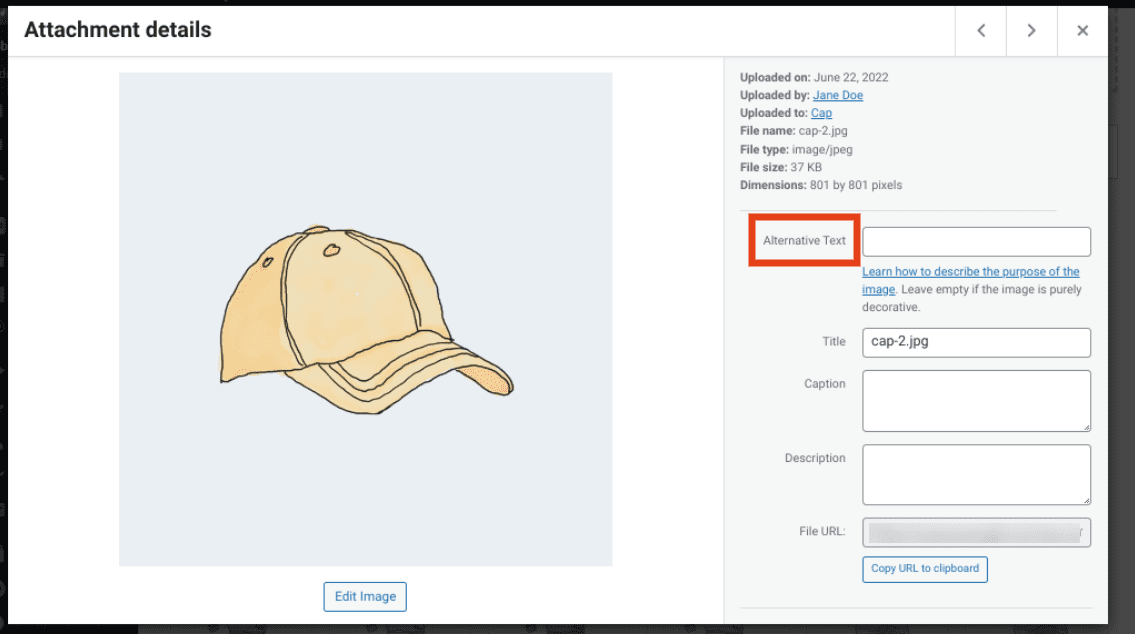Click into the Description text box
The image size is (1135, 634).
tap(976, 474)
